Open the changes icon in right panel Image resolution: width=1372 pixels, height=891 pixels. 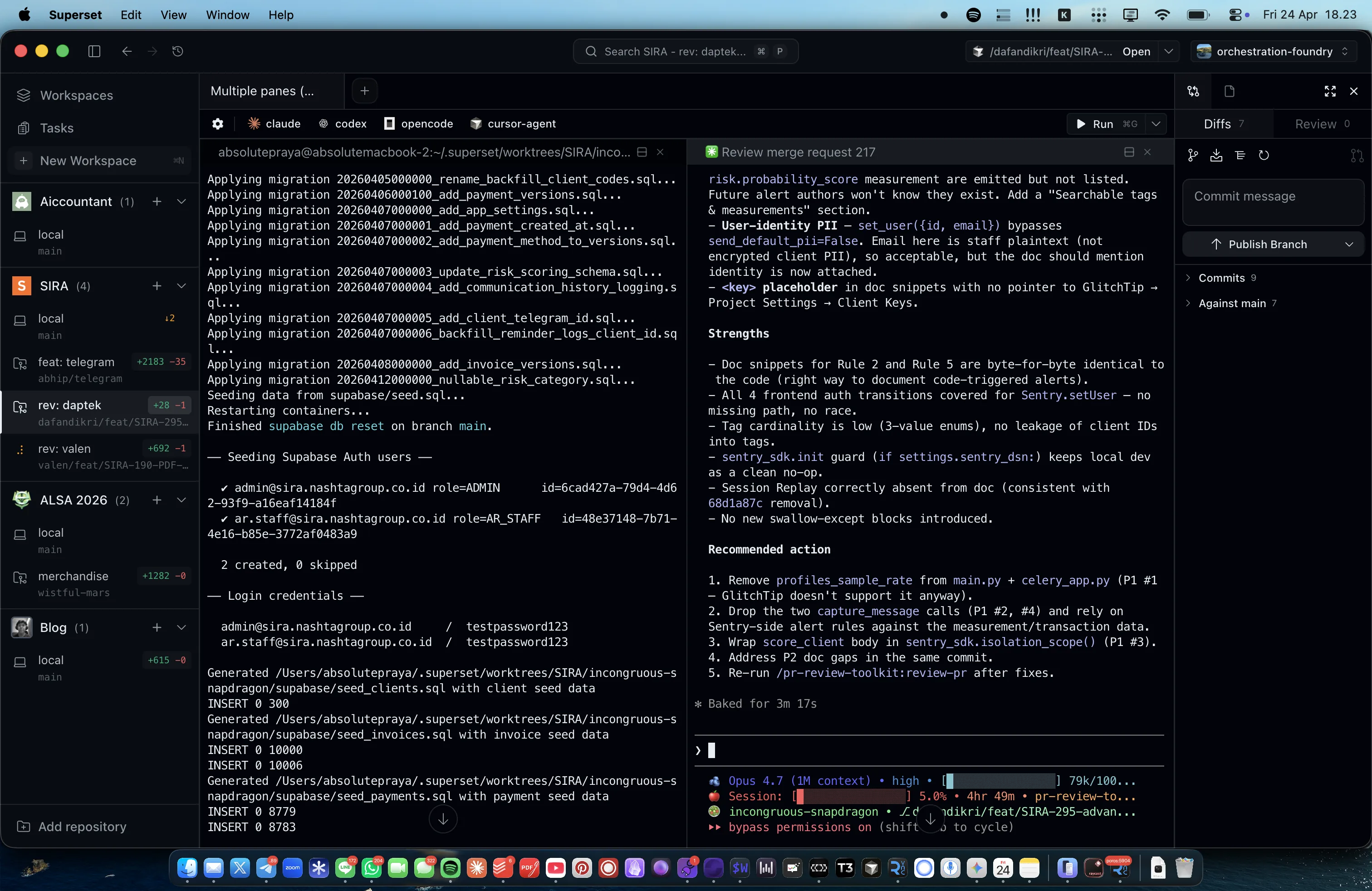(x=1193, y=91)
